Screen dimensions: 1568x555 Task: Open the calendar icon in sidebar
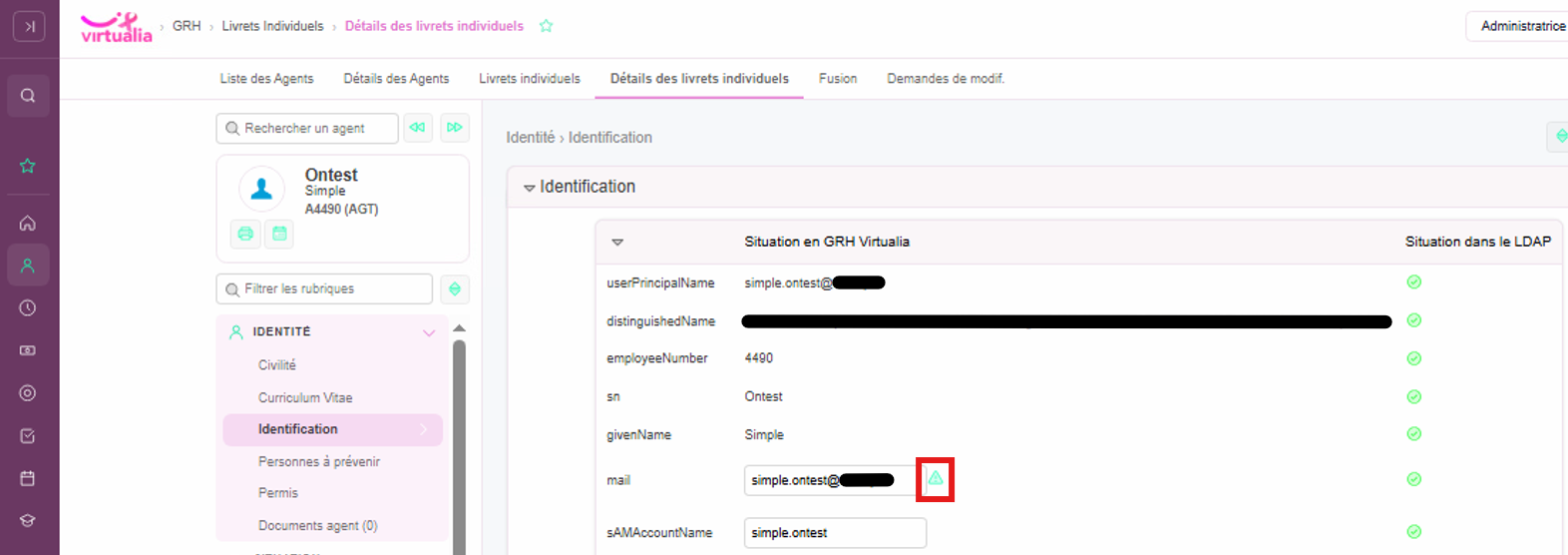(x=28, y=479)
